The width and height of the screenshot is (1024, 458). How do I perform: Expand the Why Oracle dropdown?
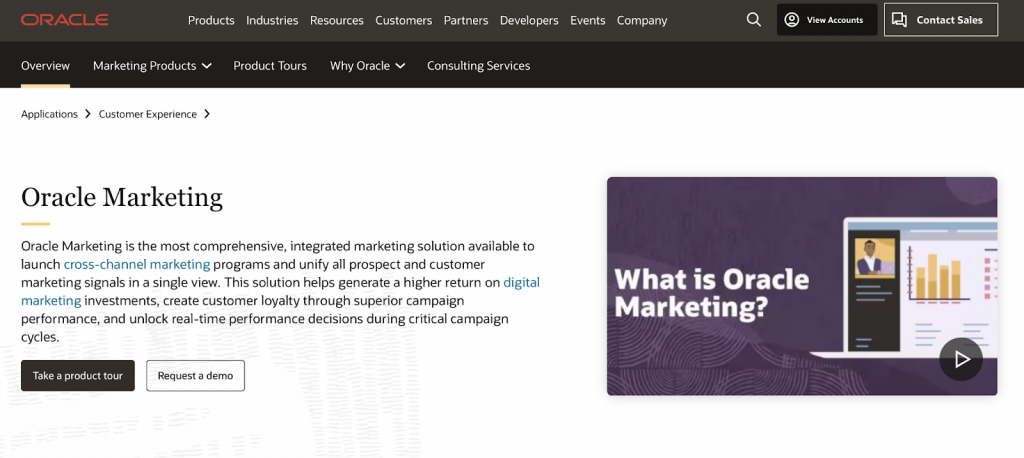[400, 66]
